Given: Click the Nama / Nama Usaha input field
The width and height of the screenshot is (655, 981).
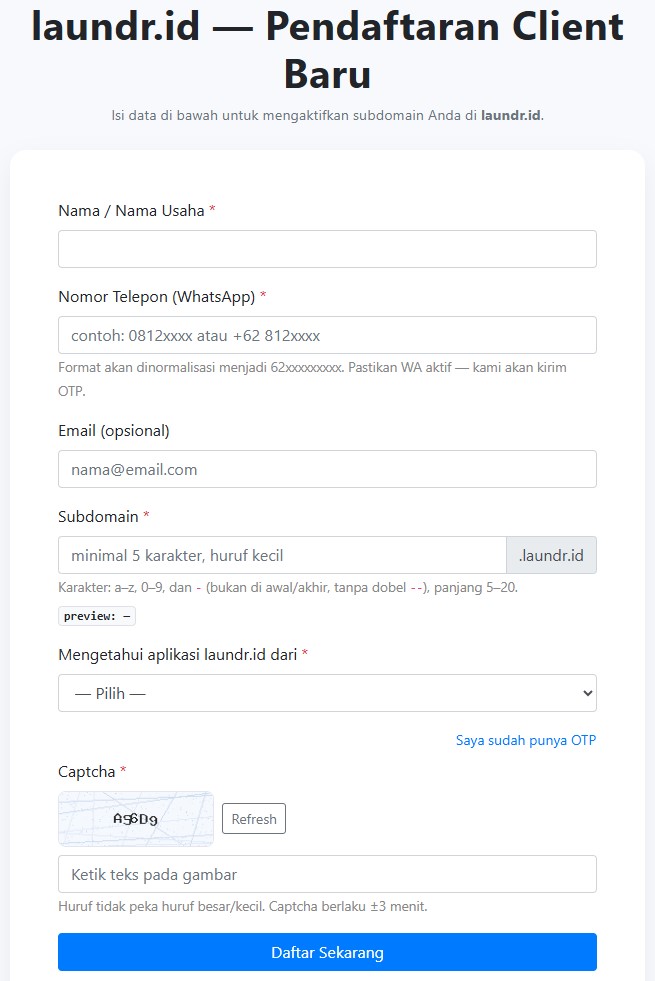Looking at the screenshot, I should point(327,249).
